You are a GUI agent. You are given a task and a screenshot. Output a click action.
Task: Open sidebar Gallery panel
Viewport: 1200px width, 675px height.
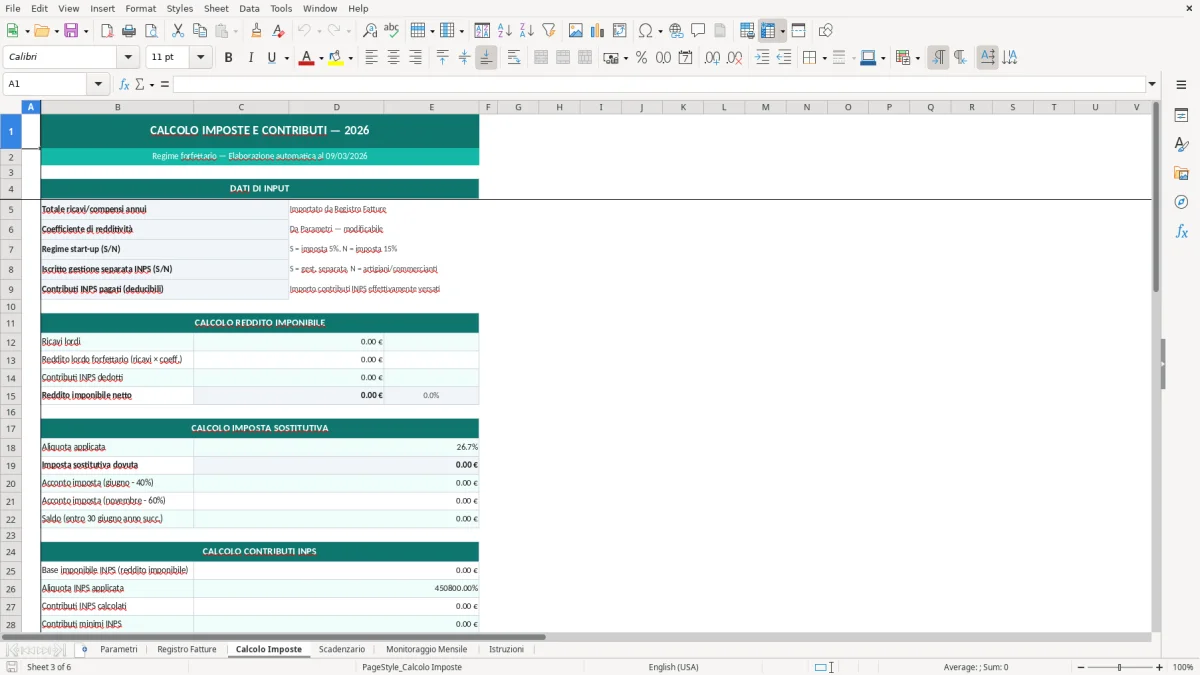point(1181,173)
